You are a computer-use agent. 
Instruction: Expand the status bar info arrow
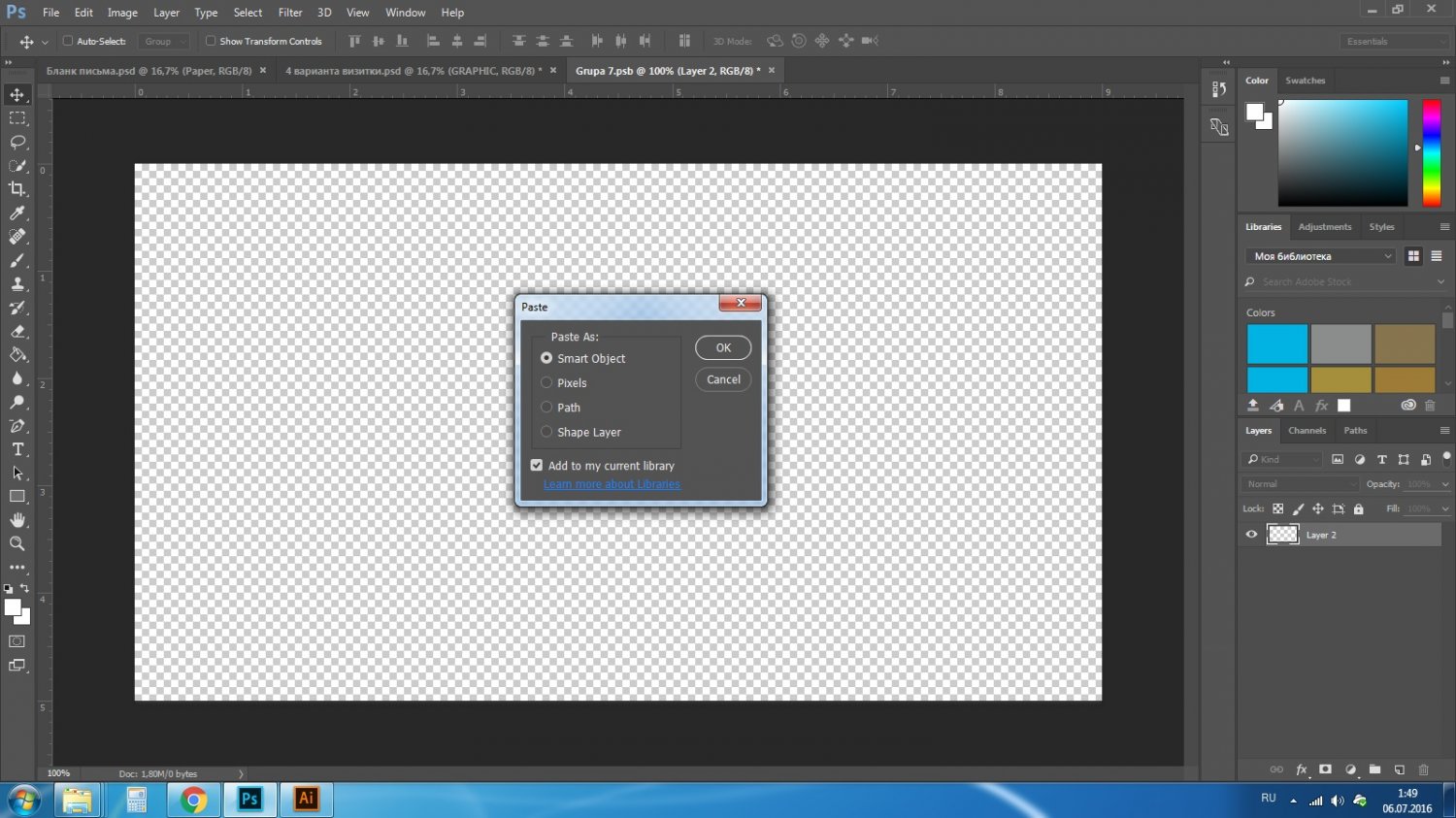(x=242, y=773)
